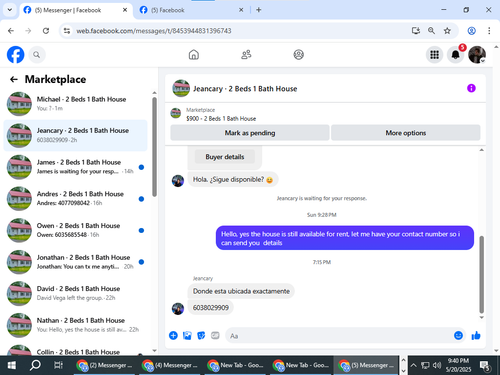This screenshot has height=375, width=500.
Task: Open Task View on taskbar
Action: point(58,365)
